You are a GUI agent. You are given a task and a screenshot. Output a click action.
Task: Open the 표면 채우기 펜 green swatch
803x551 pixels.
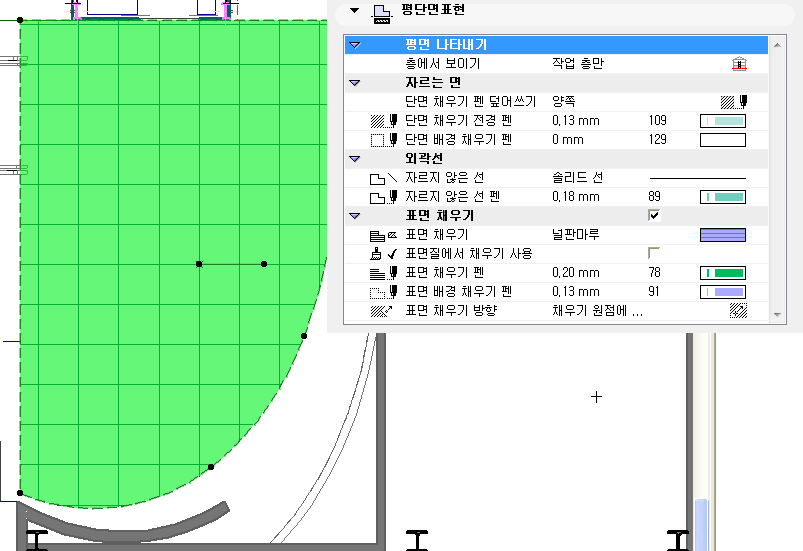click(x=723, y=273)
